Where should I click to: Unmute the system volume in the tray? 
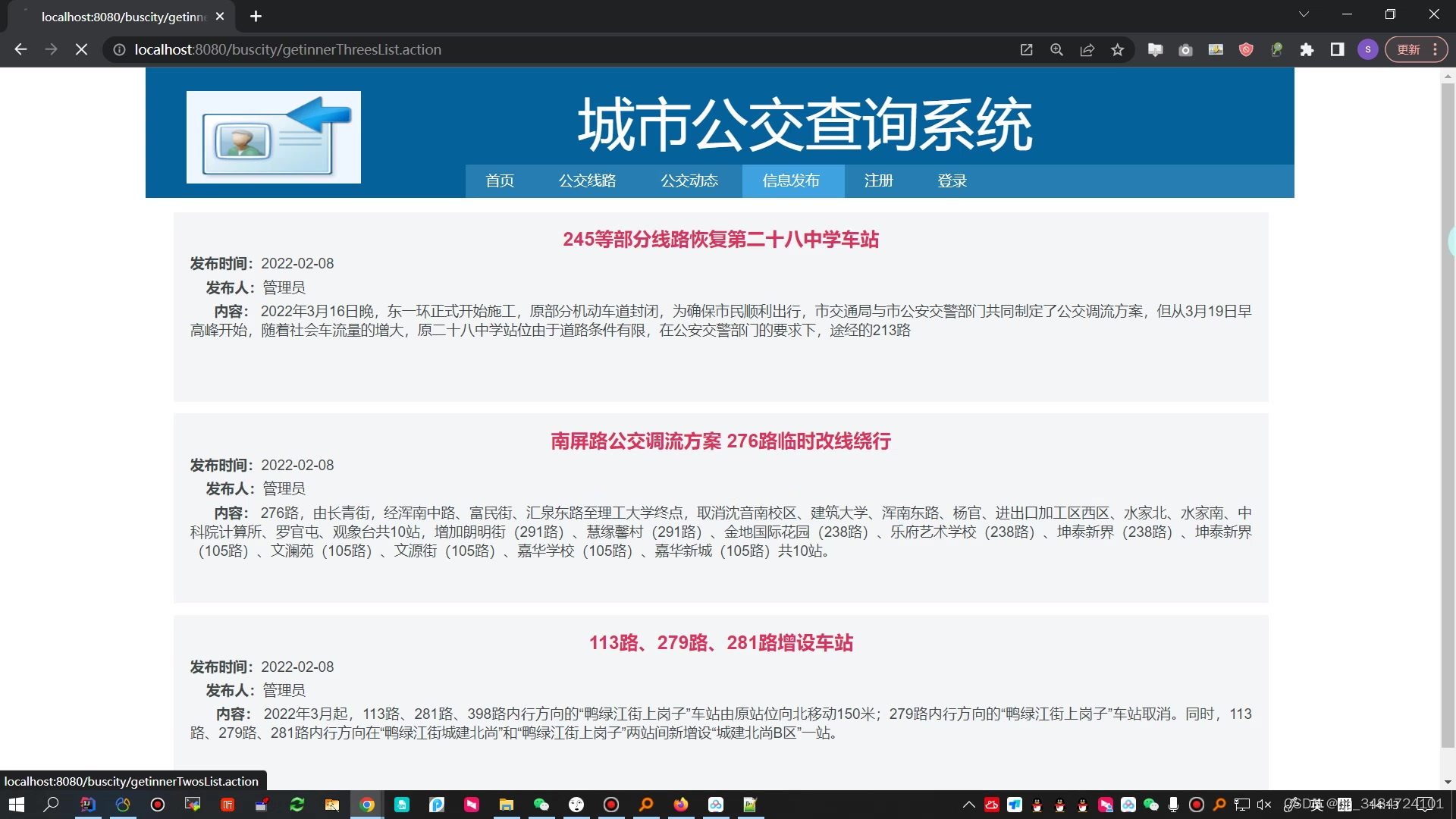click(x=1262, y=804)
